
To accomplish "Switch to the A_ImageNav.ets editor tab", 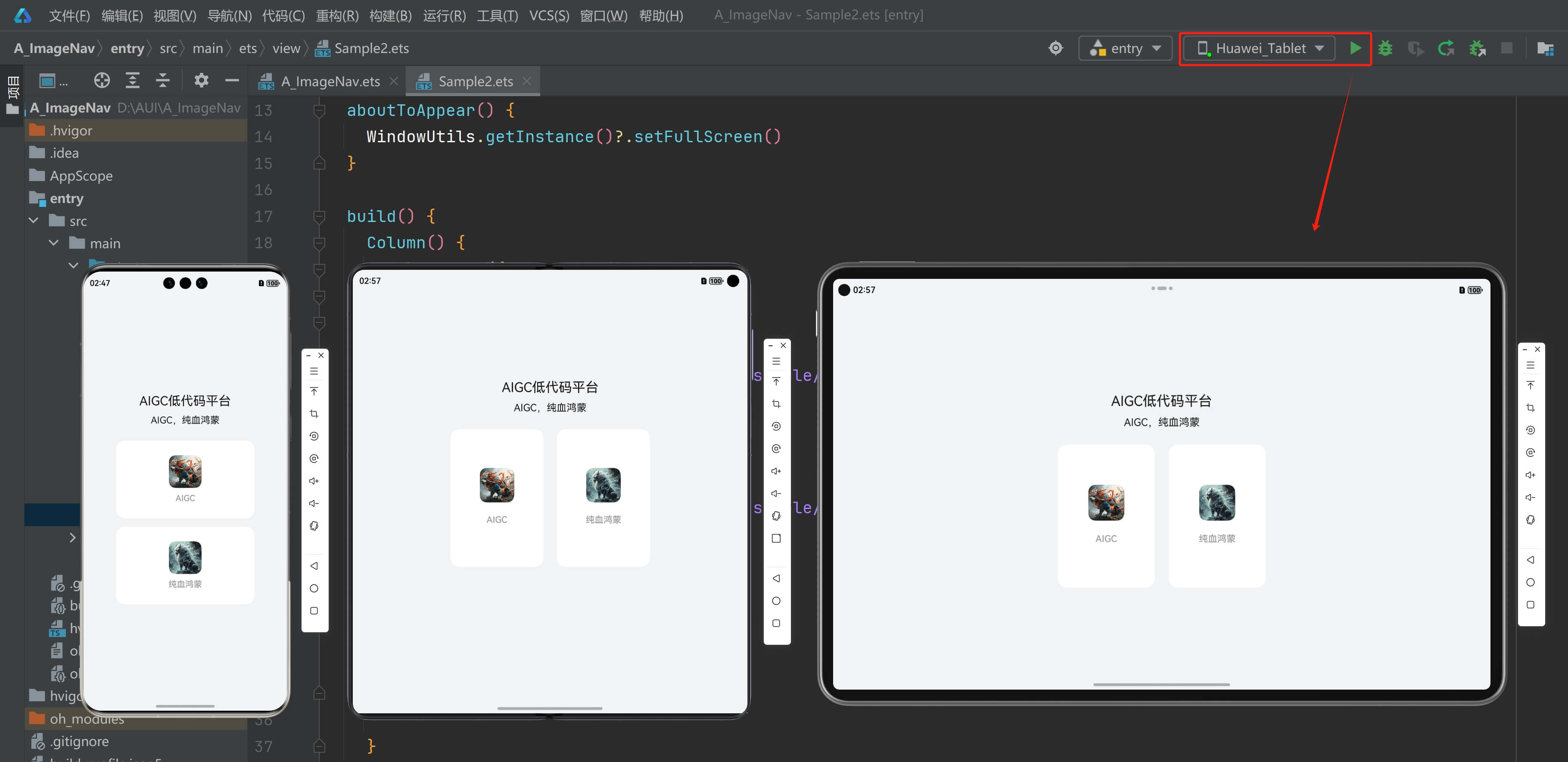I will tap(330, 81).
